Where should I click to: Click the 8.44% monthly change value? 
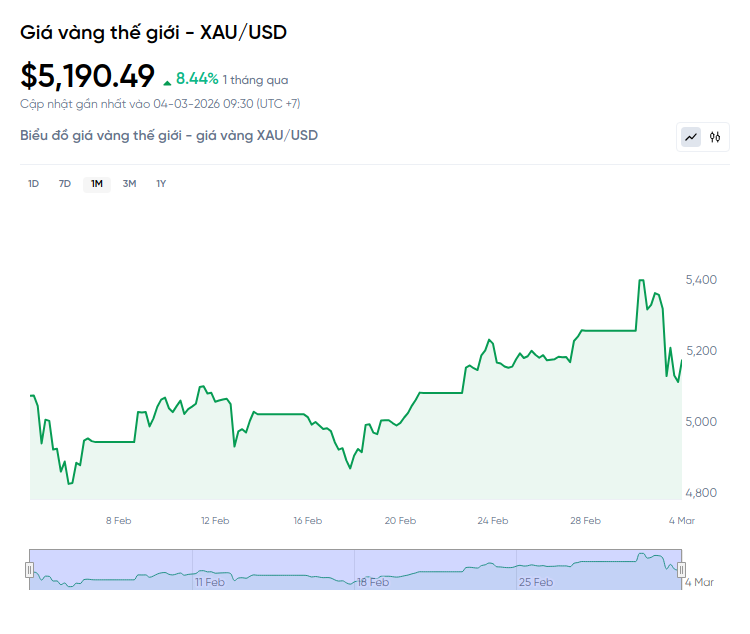coord(197,78)
